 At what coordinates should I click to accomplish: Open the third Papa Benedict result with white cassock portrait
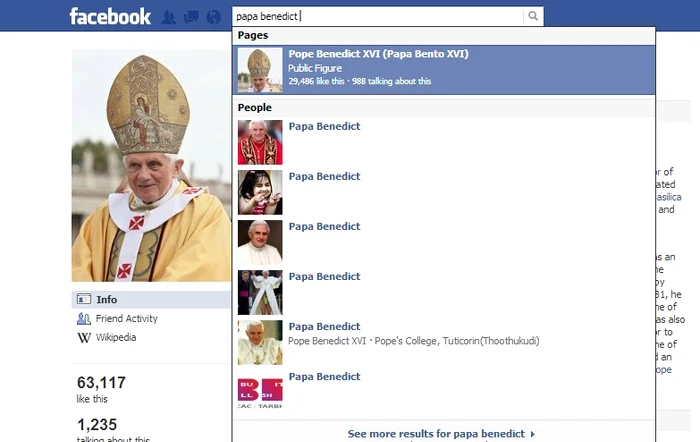coord(444,242)
